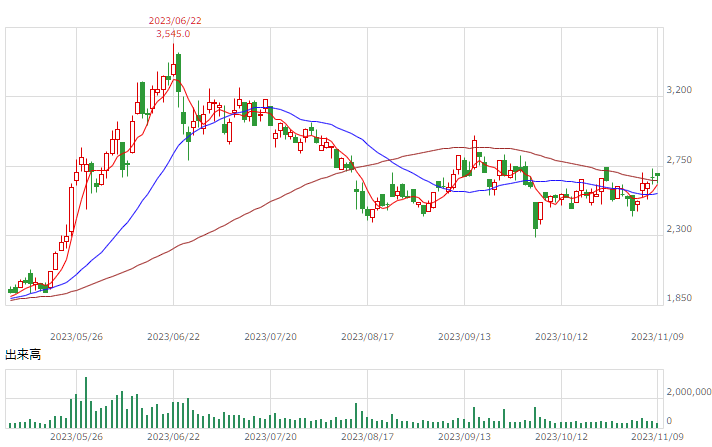Click the 2023/08/17 date under price chart
Viewport: 712px width, 447px height.
pyautogui.click(x=367, y=337)
